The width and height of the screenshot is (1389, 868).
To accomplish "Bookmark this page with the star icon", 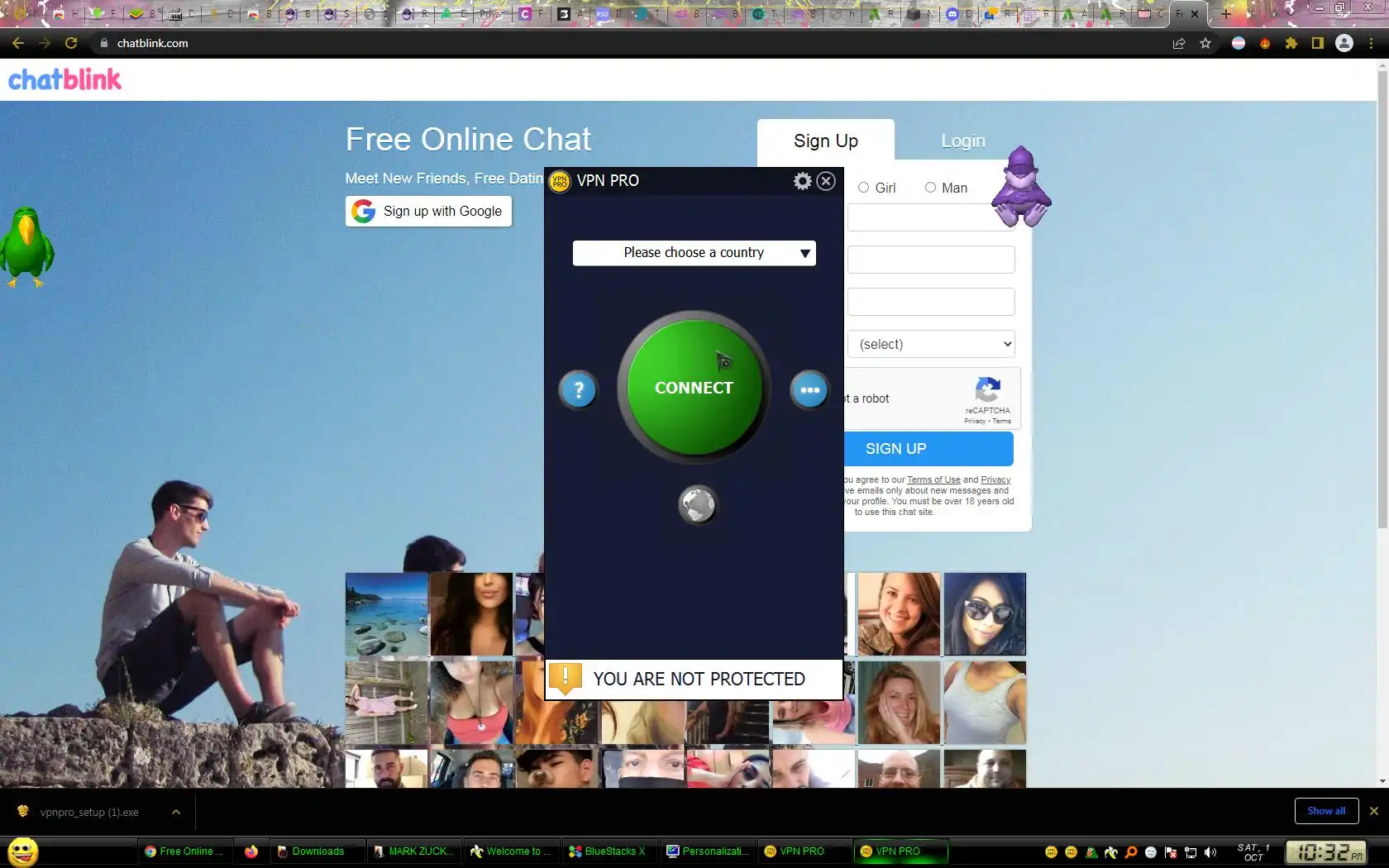I will point(1205,43).
